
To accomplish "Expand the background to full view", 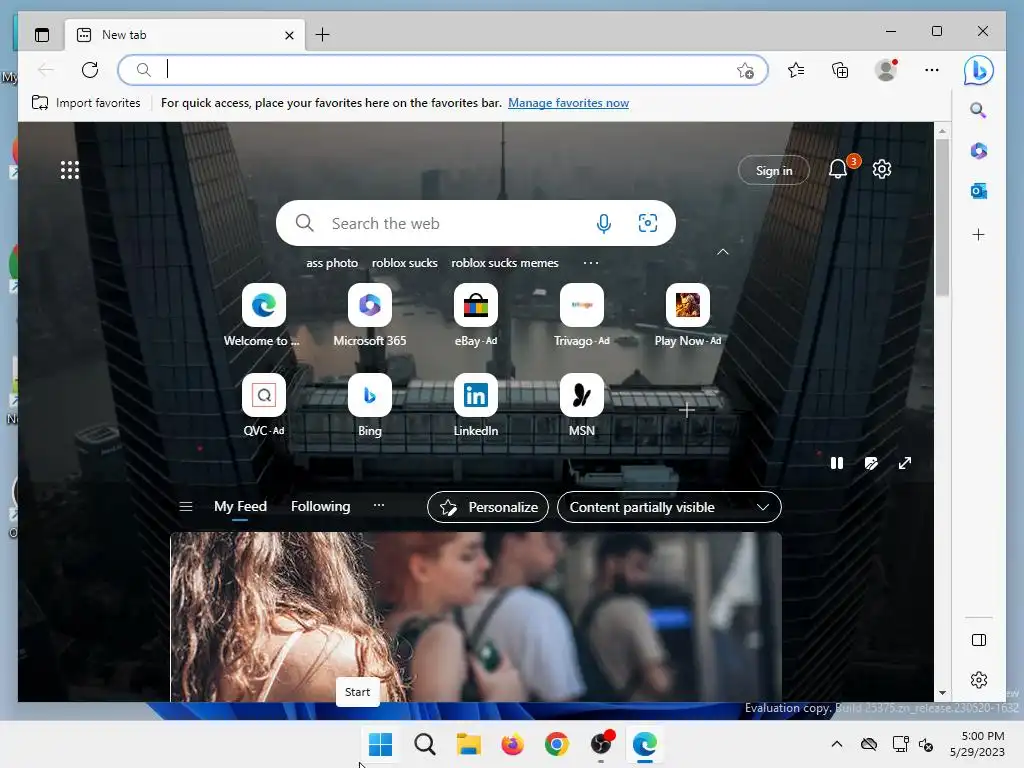I will (904, 463).
